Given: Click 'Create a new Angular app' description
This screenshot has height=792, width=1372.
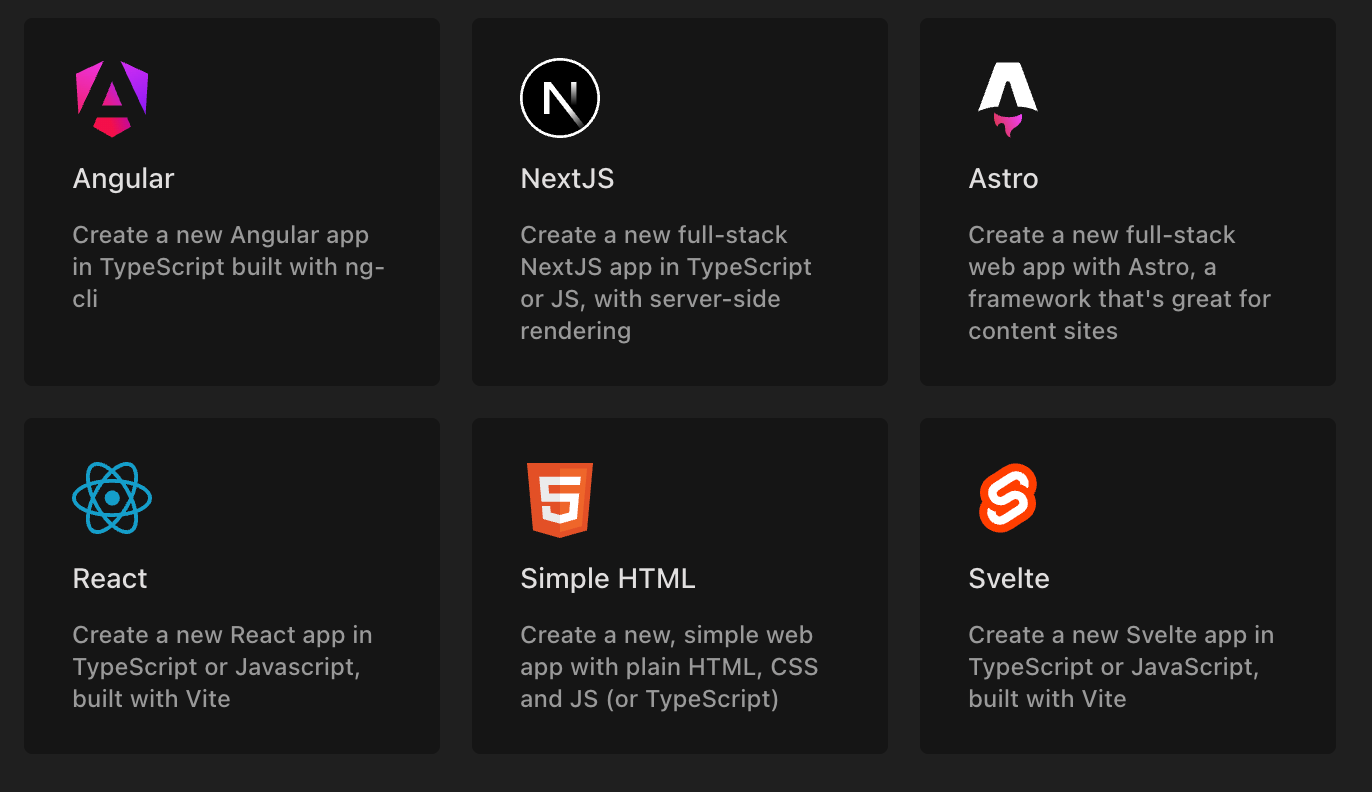Looking at the screenshot, I should tap(229, 267).
